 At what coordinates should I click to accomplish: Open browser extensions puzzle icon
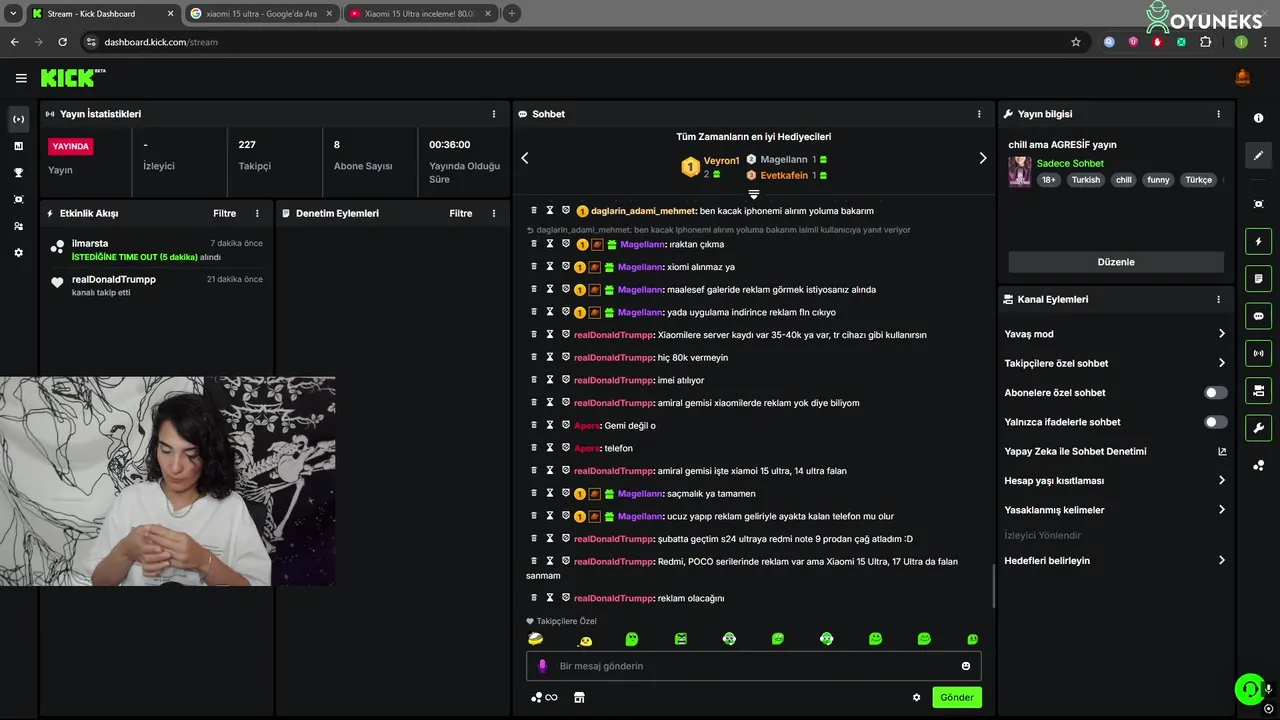click(x=1205, y=42)
